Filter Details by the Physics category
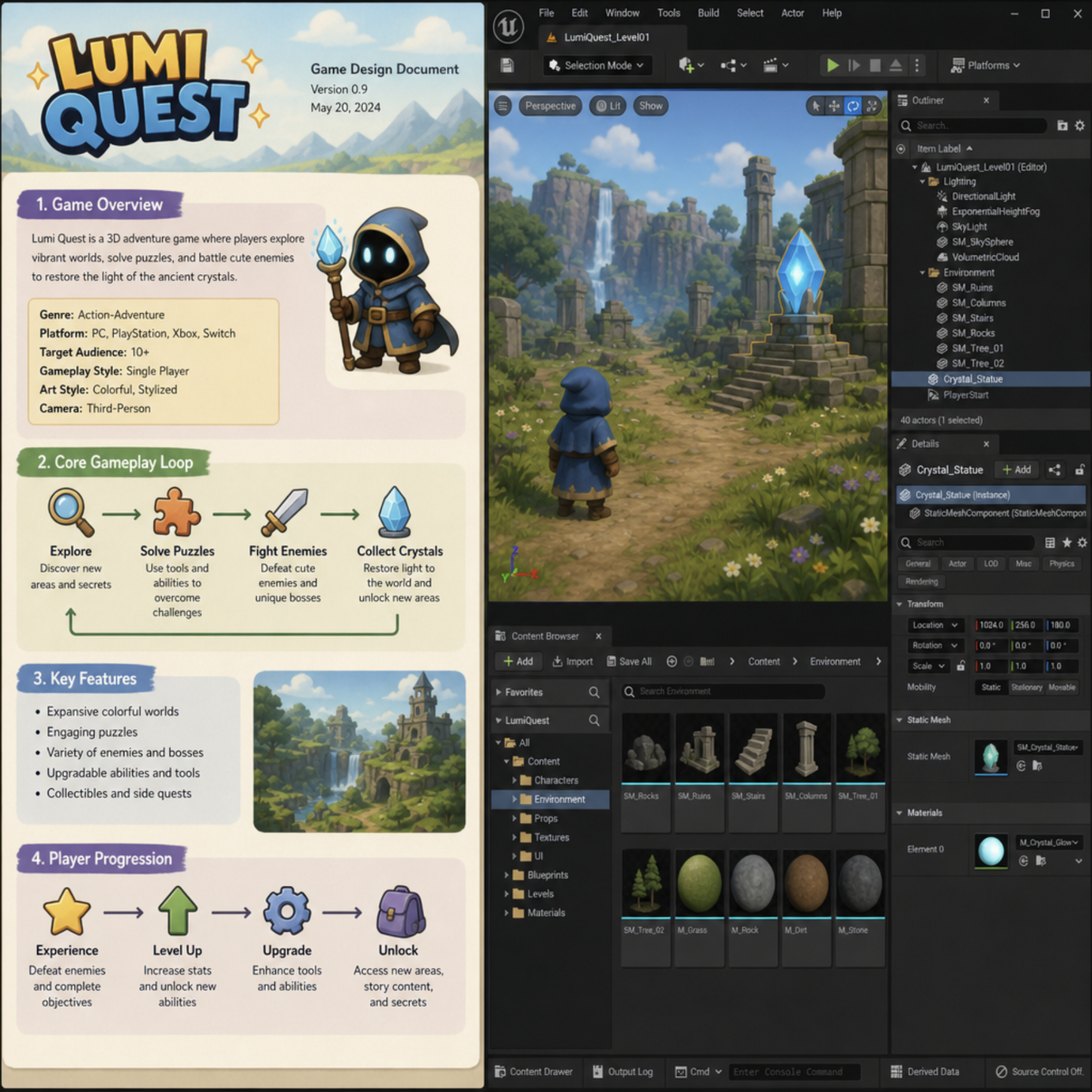Viewport: 1092px width, 1092px height. [x=1062, y=563]
